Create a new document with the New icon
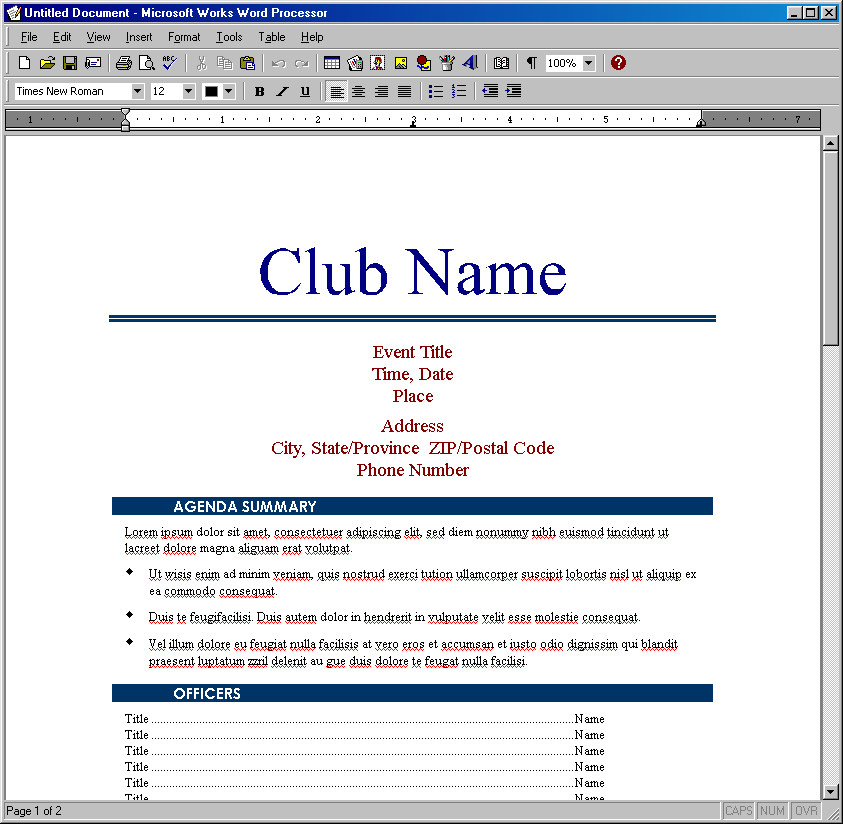This screenshot has width=843, height=824. click(x=24, y=63)
